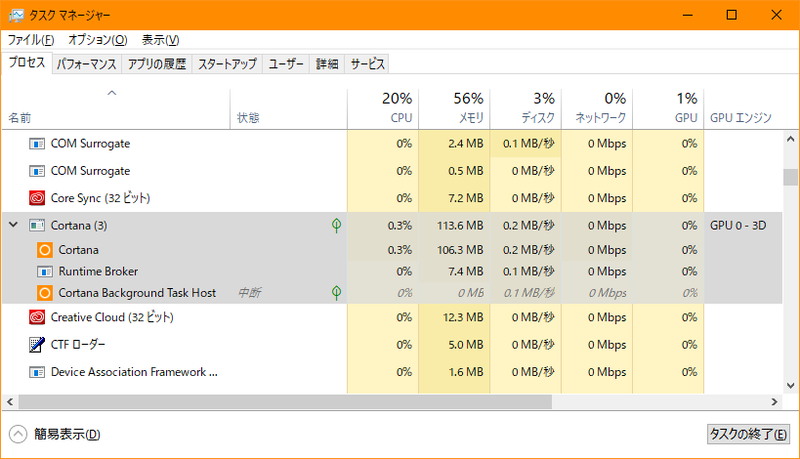This screenshot has width=800, height=459.
Task: Switch to the ユーザー tab
Action: [286, 64]
